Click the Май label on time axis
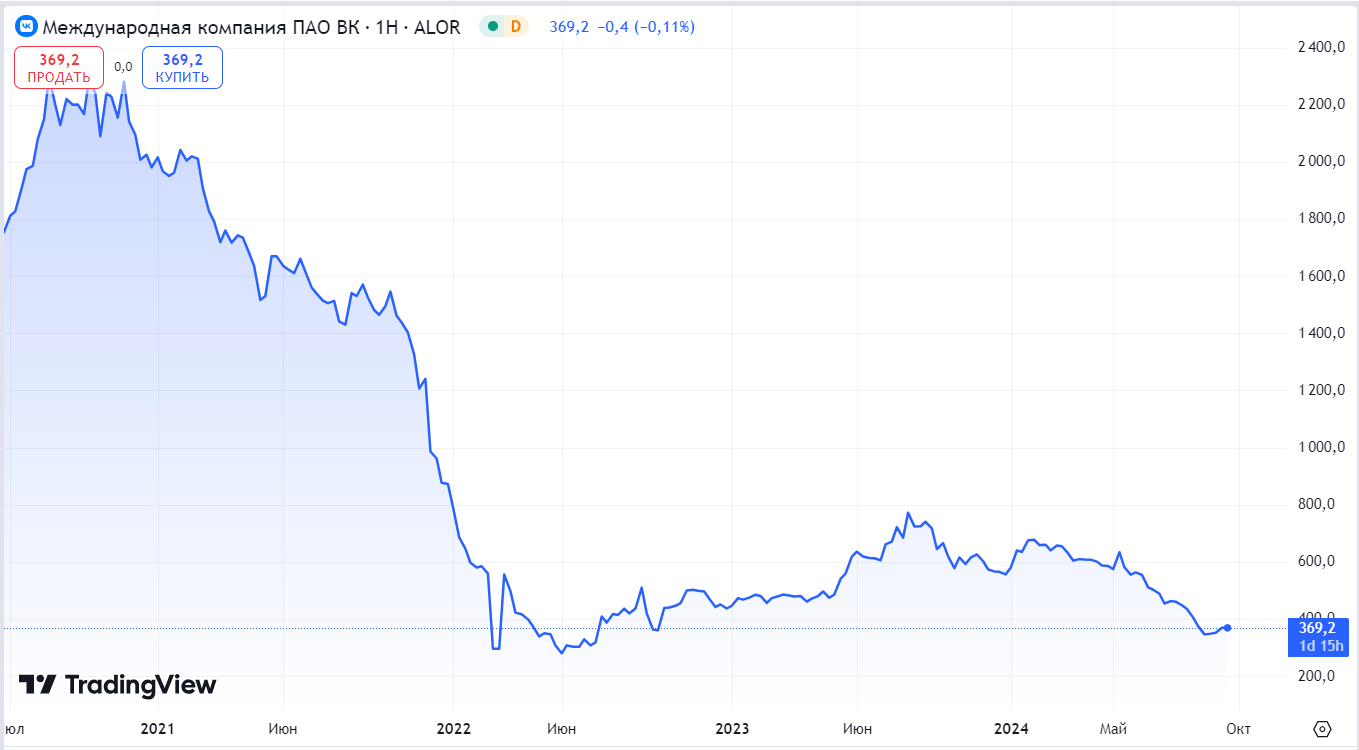This screenshot has height=750, width=1359. click(1113, 729)
